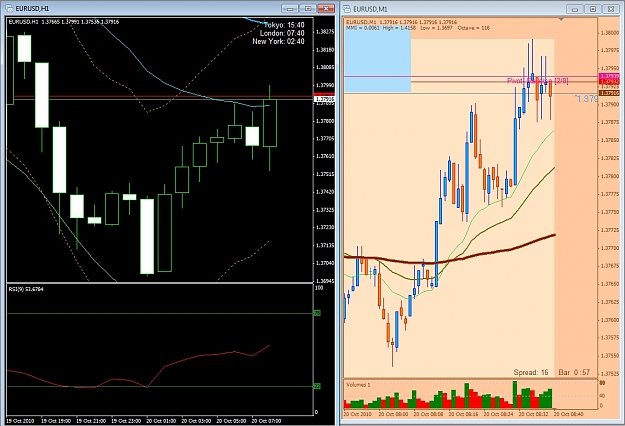Click the '20 Oct 2010' date on M1 timeline
625x426 pixels.
point(357,414)
